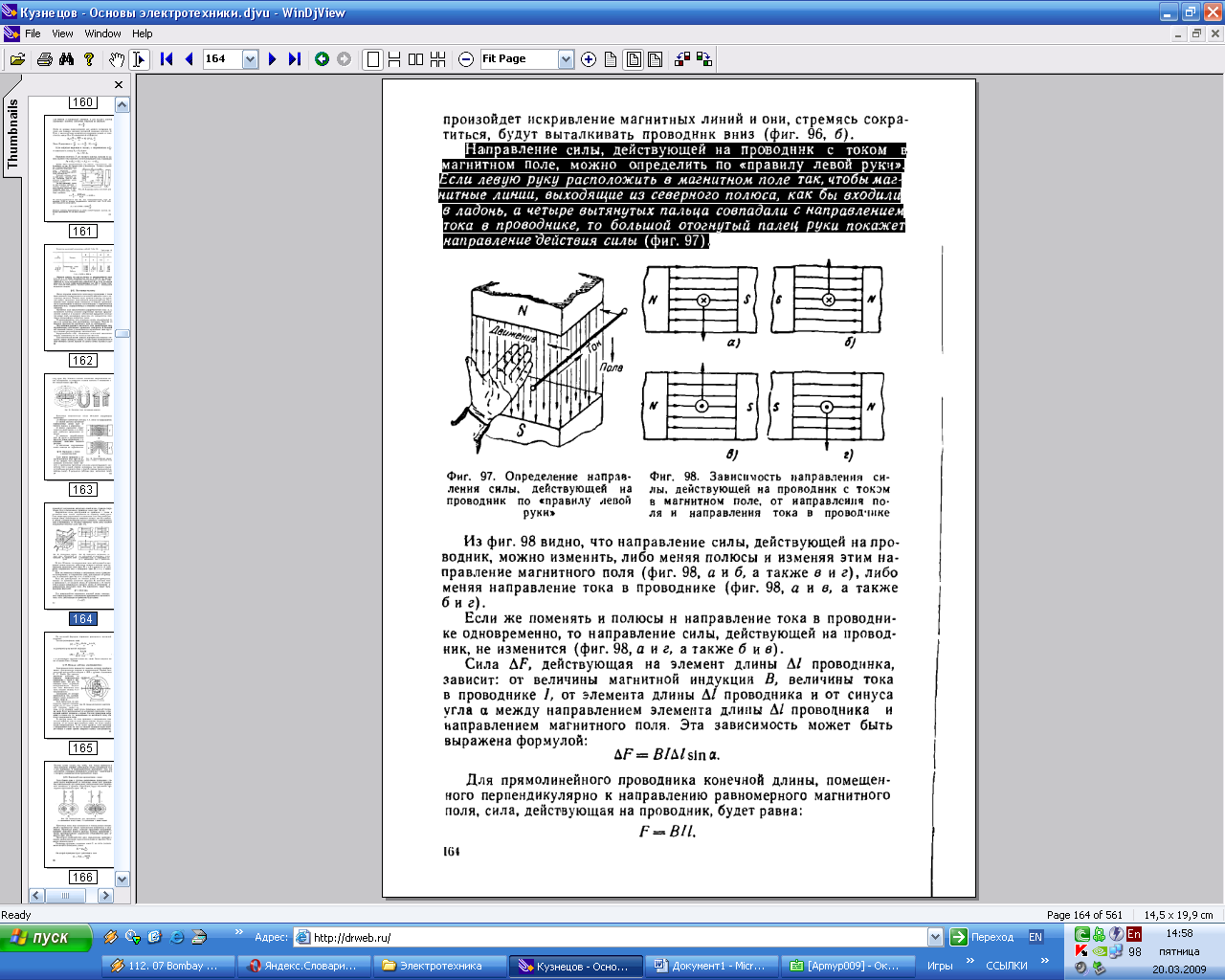Open the View menu
This screenshot has height=980, width=1225.
pyautogui.click(x=62, y=33)
